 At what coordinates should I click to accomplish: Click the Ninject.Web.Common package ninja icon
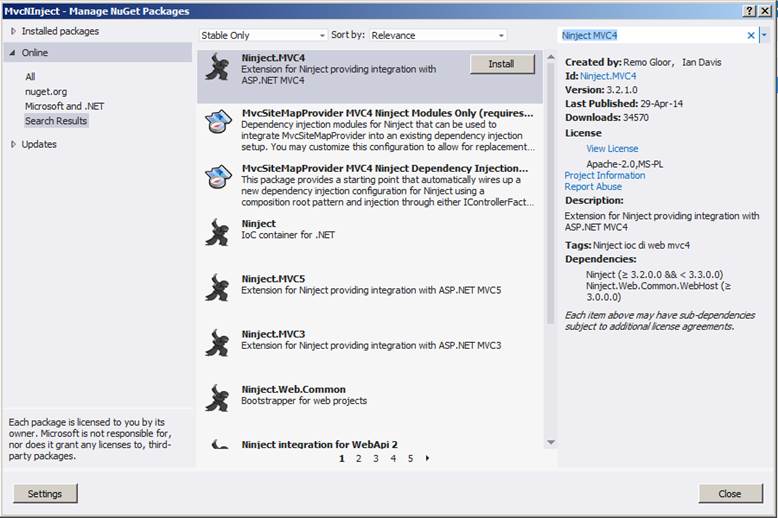pyautogui.click(x=218, y=398)
